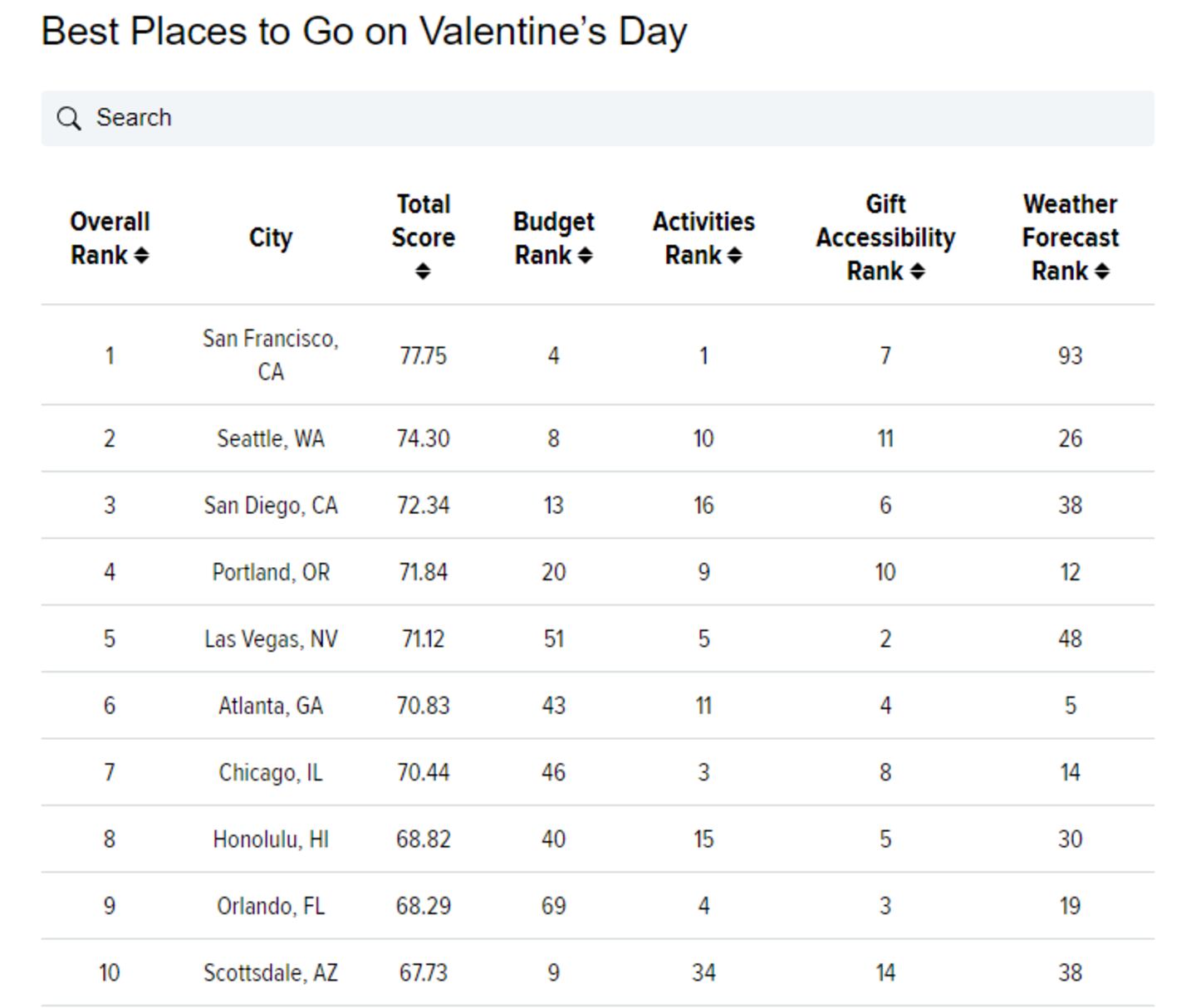
Task: Select Honolulu, HI city cell
Action: click(271, 839)
